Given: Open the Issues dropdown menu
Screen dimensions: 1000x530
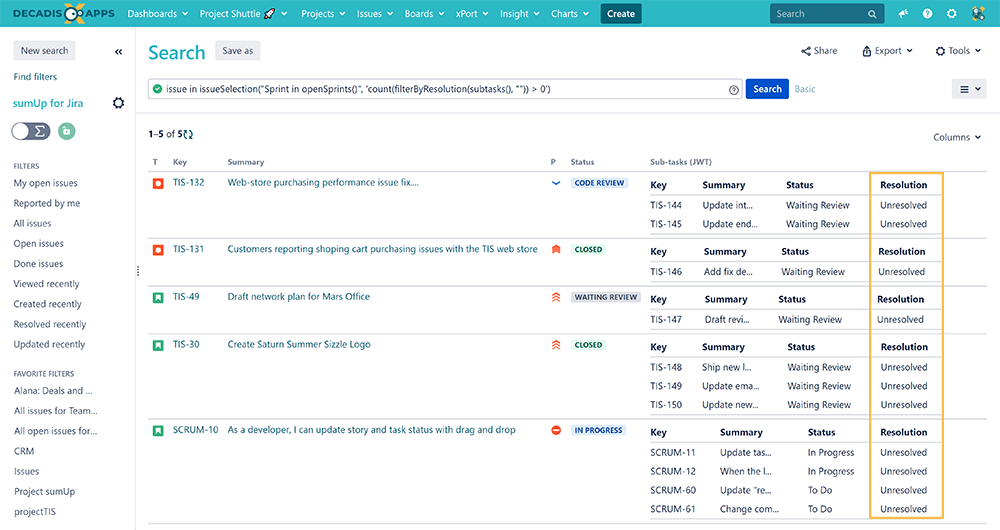Looking at the screenshot, I should coord(374,13).
